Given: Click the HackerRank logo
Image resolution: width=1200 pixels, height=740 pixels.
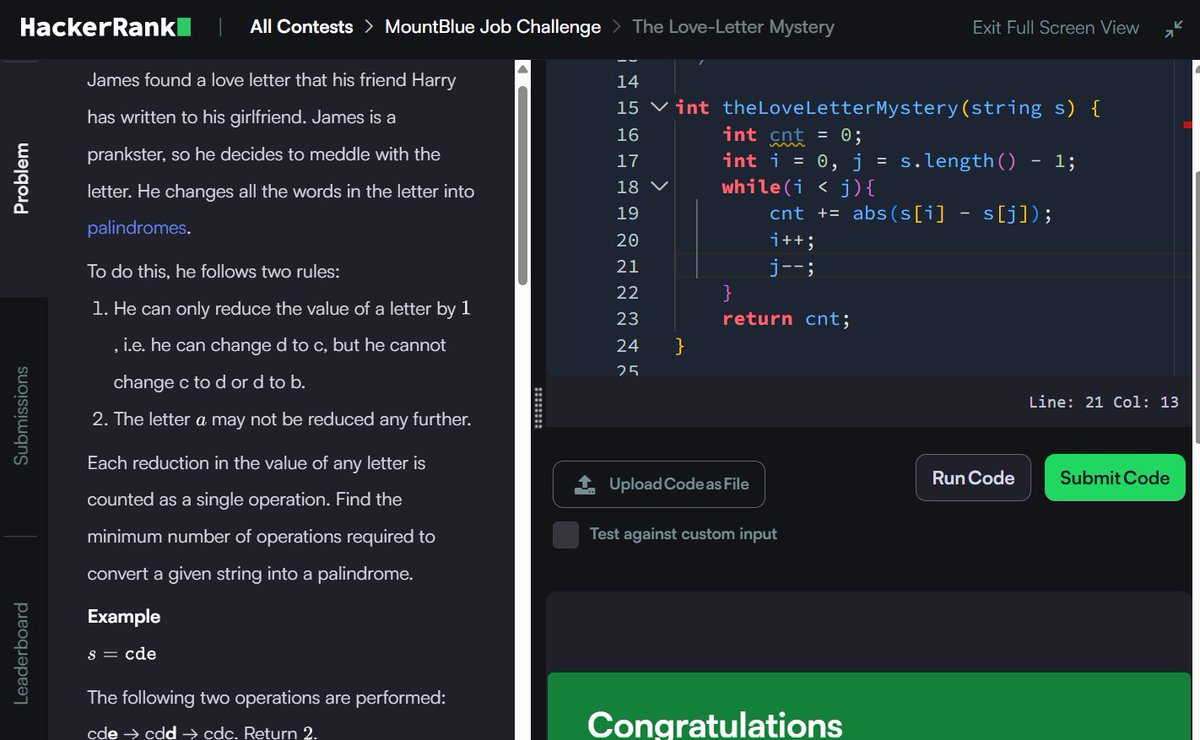Looking at the screenshot, I should pos(106,28).
